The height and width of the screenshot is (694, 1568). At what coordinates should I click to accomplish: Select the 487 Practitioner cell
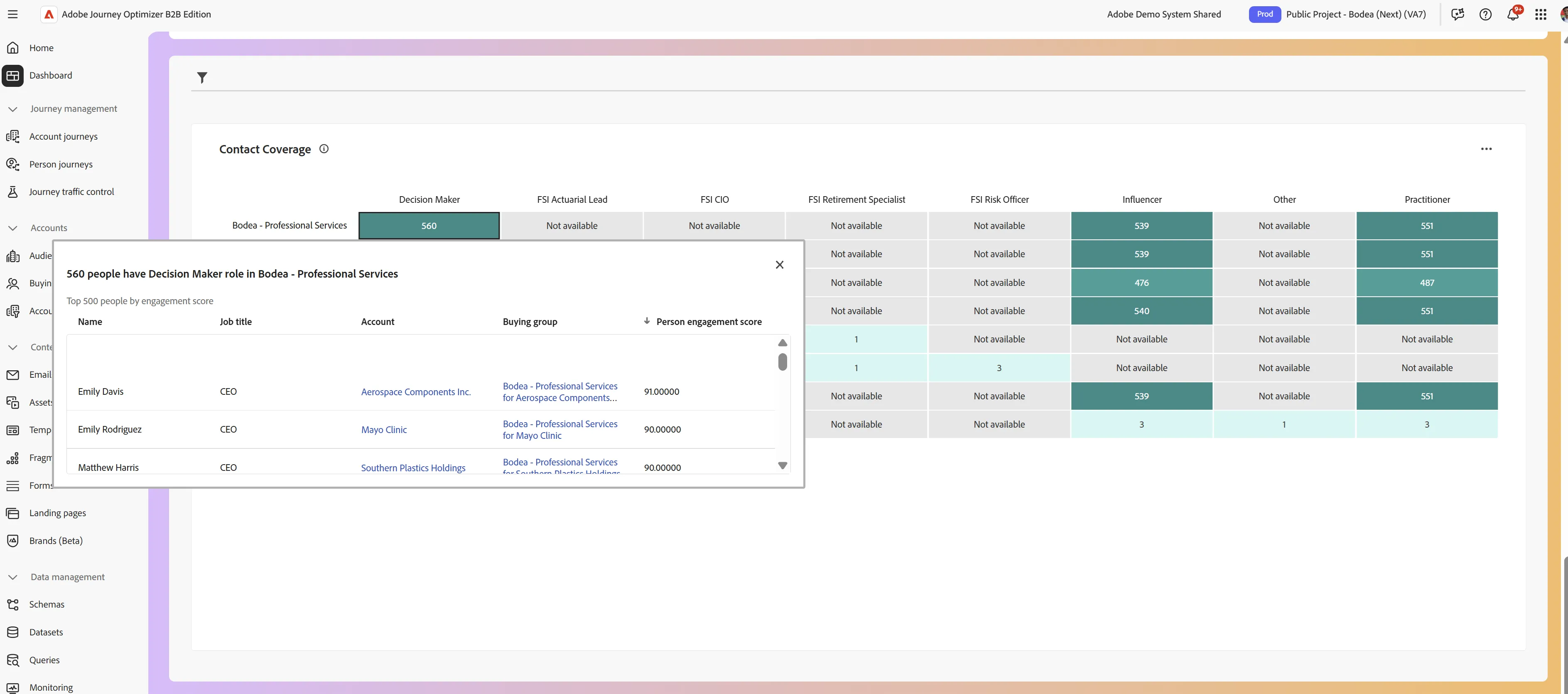[1427, 283]
